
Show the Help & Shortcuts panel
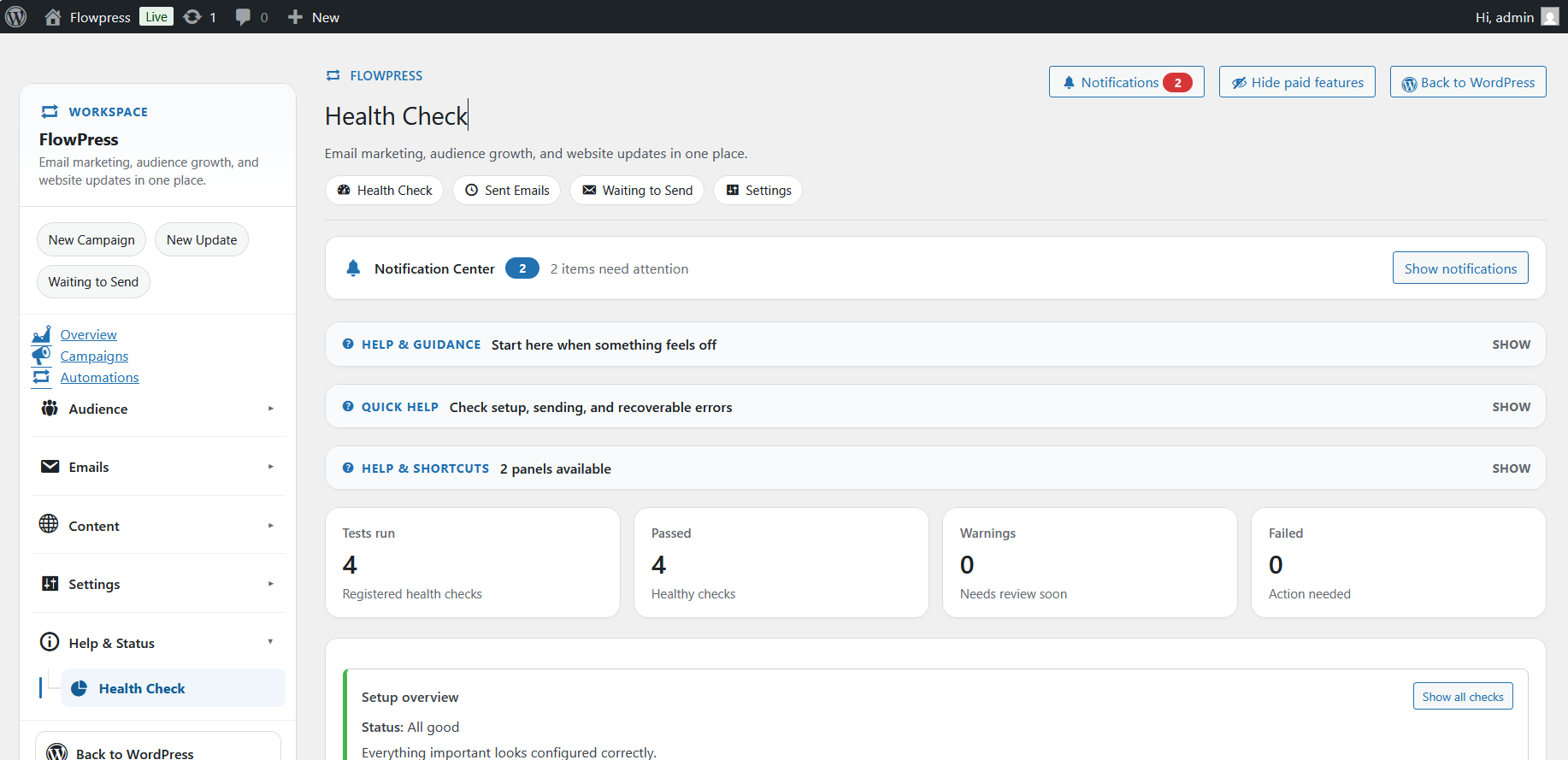pos(1511,468)
